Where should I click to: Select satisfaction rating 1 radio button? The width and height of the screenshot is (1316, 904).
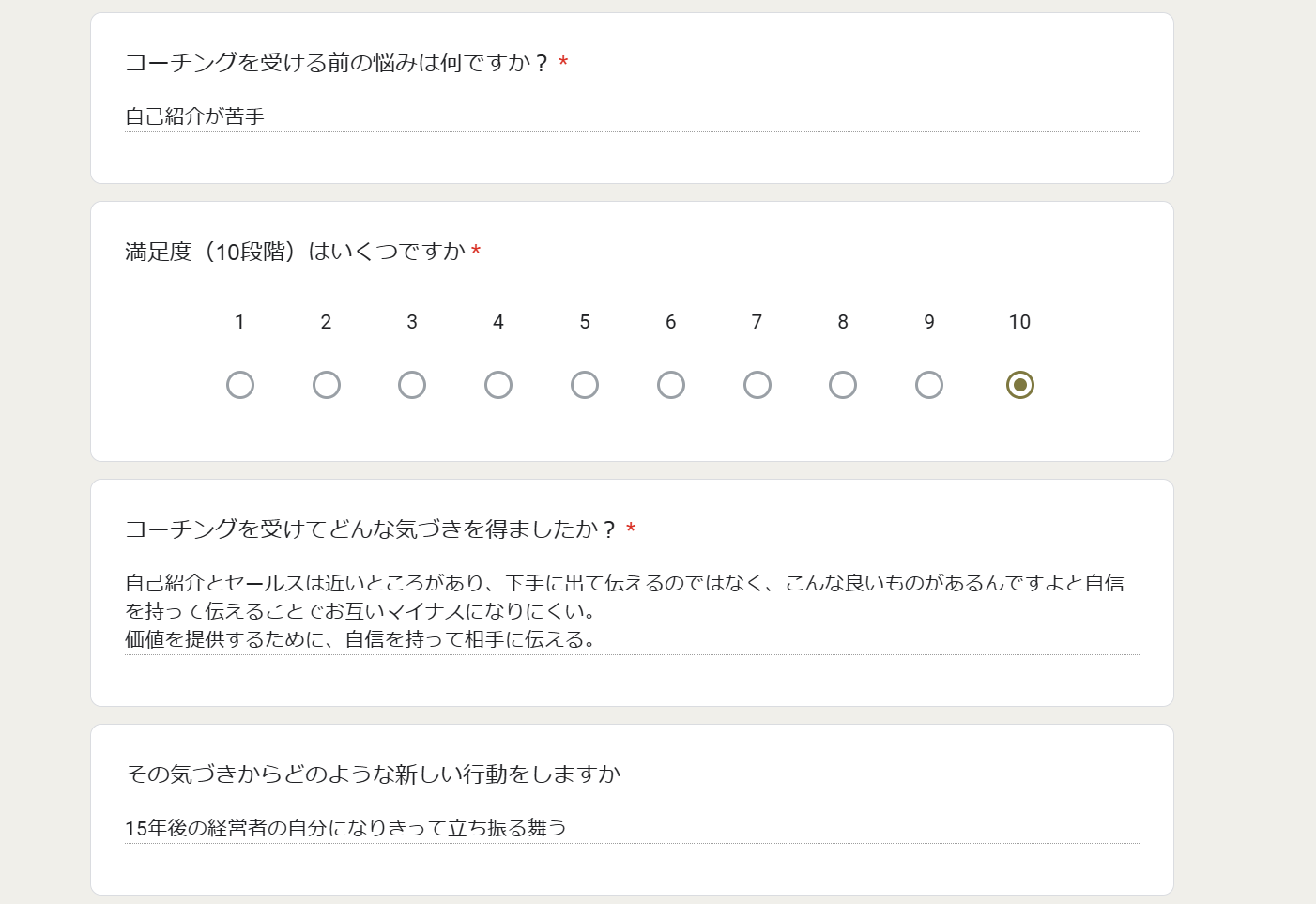click(x=240, y=385)
